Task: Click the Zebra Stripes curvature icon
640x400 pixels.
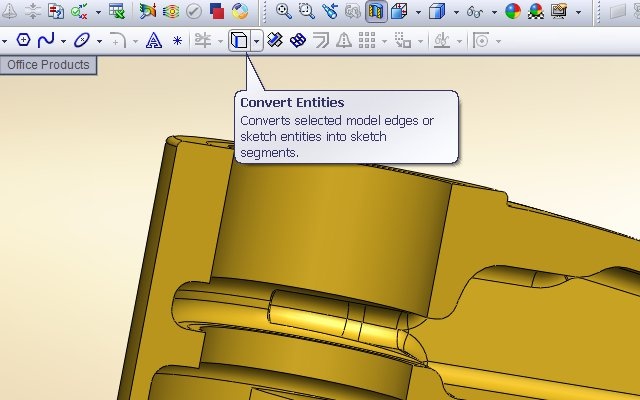Action: click(171, 11)
